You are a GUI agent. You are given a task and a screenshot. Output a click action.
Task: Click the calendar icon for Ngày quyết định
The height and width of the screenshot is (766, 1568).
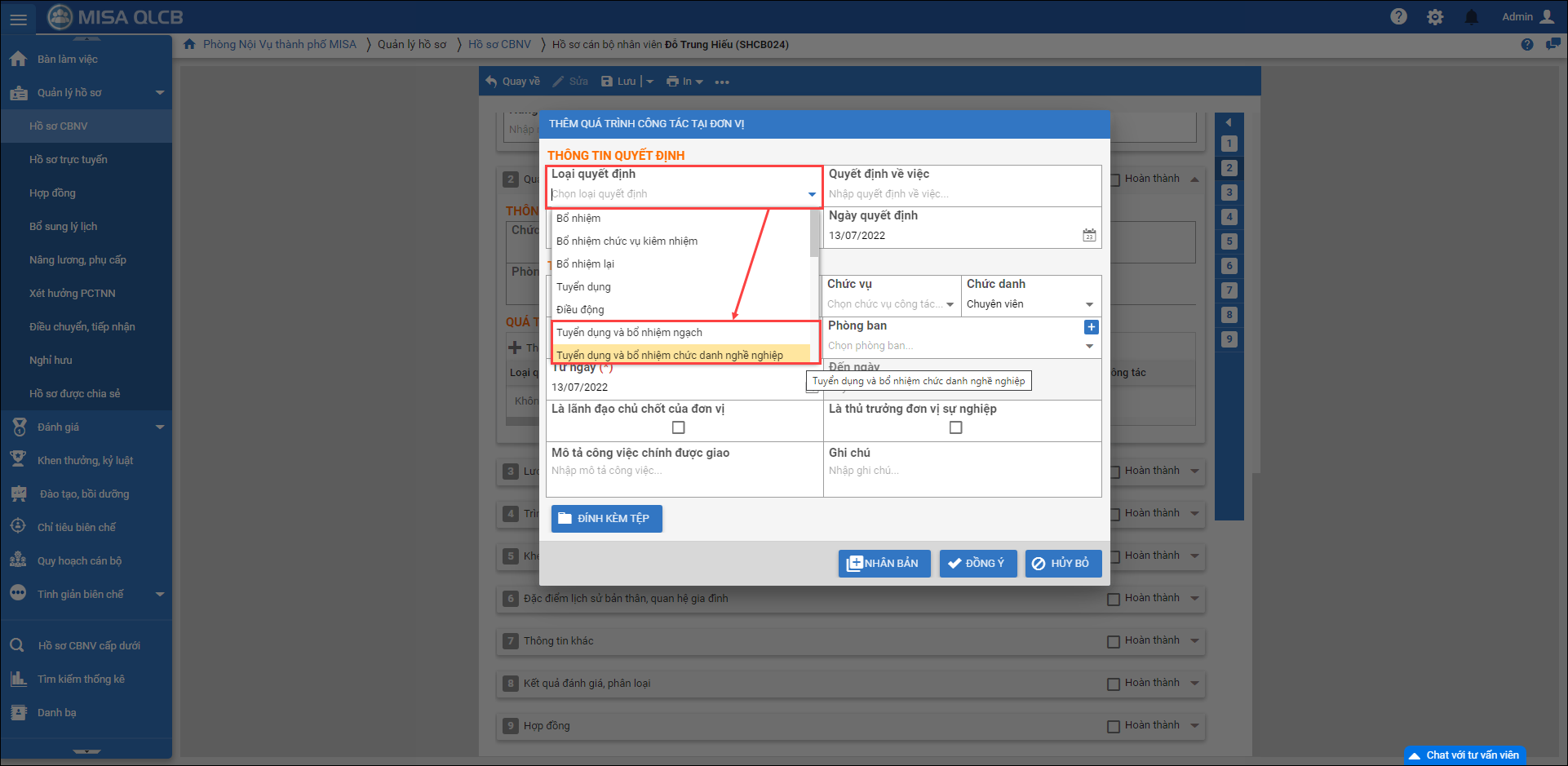1089,236
